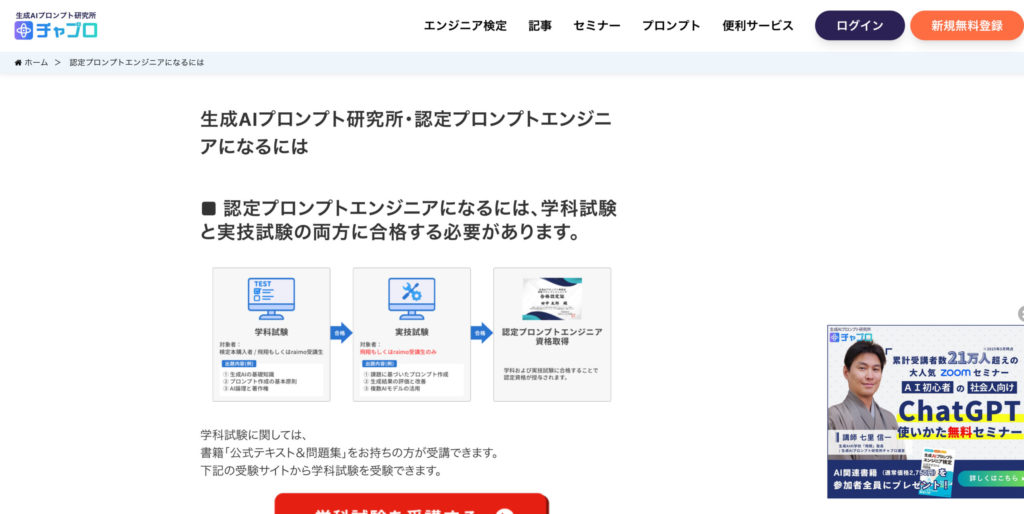Click the 学科試験 card label

pyautogui.click(x=271, y=332)
